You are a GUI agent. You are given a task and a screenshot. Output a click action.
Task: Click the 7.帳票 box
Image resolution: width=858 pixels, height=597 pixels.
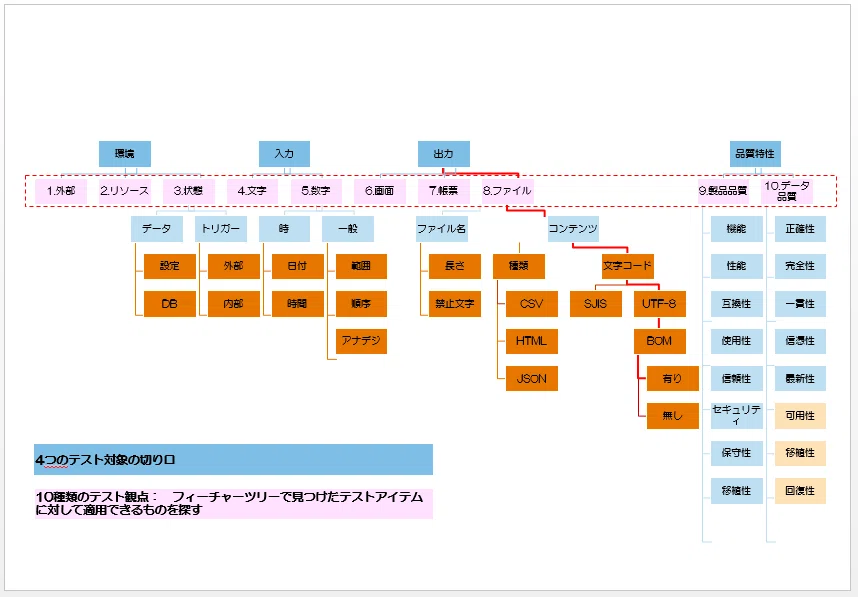[444, 191]
